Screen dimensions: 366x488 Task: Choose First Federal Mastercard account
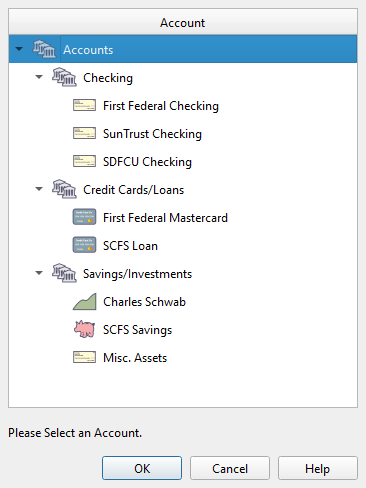pos(165,218)
